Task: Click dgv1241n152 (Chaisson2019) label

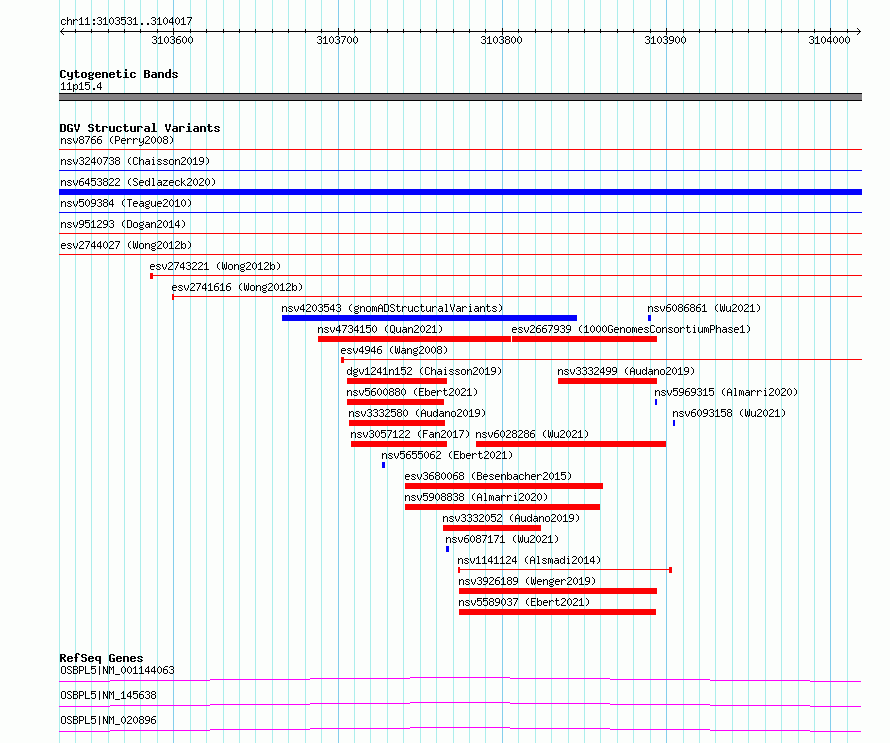Action: (424, 371)
